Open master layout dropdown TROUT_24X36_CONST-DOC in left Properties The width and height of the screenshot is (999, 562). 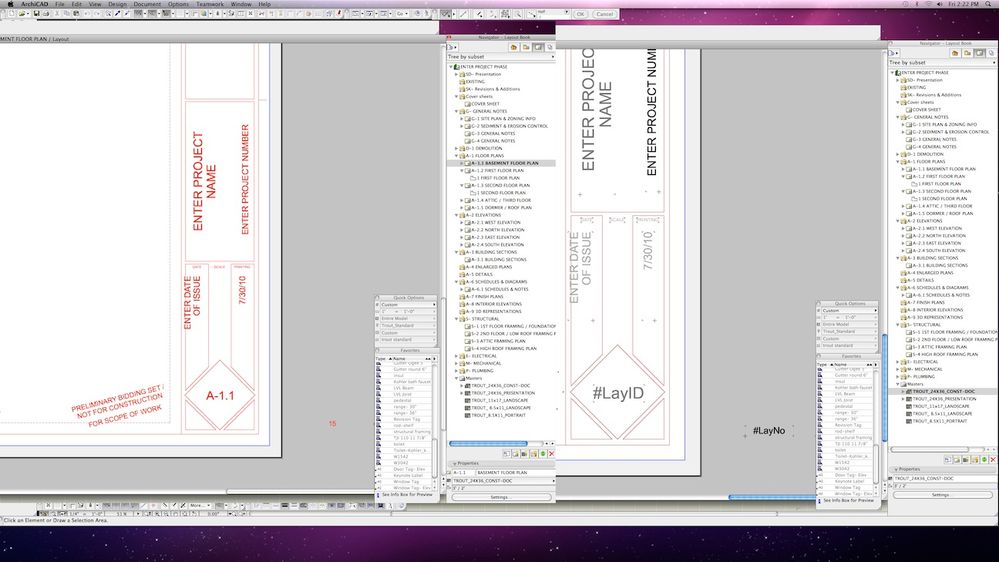(x=501, y=481)
